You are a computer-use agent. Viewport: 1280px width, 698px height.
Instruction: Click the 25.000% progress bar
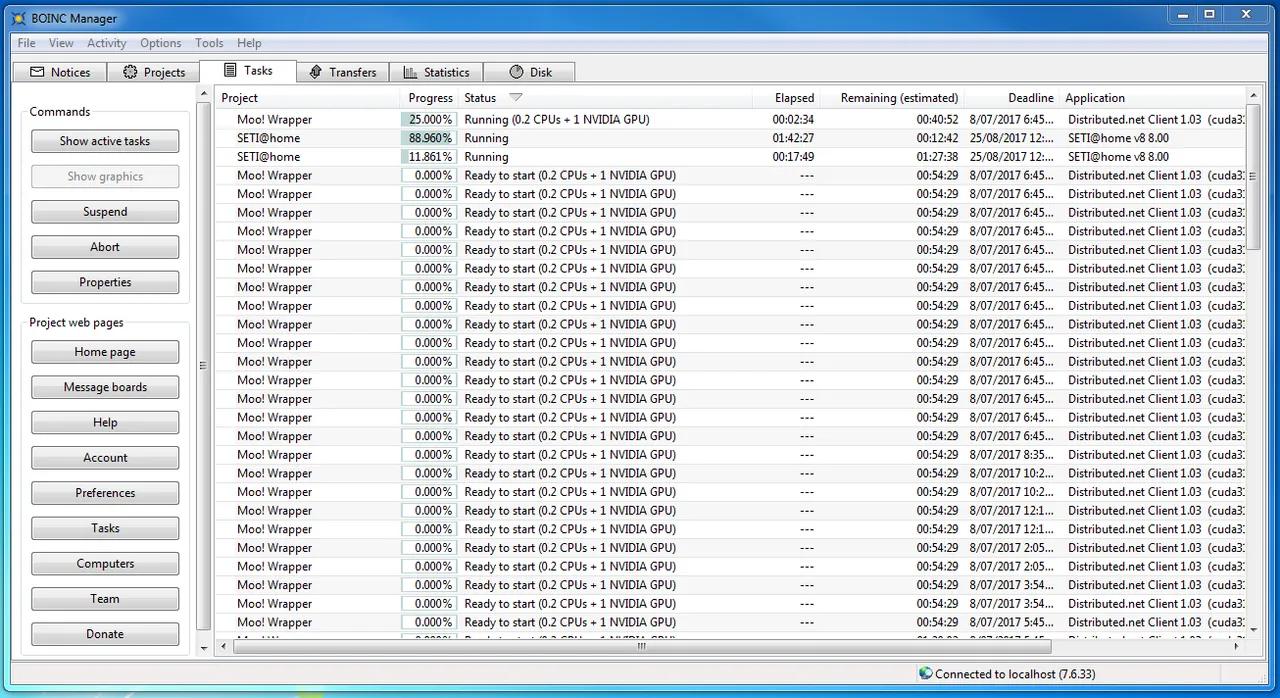pos(429,119)
